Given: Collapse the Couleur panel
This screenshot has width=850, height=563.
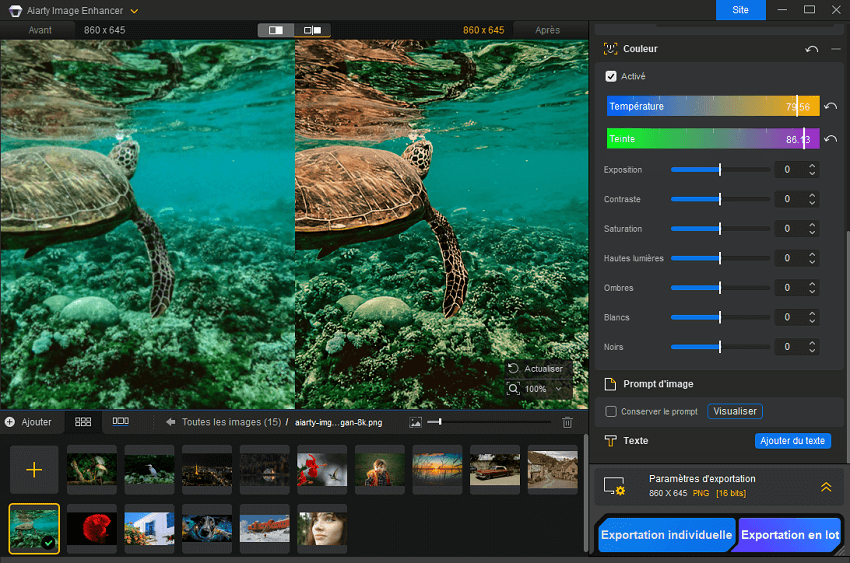Looking at the screenshot, I should pos(836,49).
